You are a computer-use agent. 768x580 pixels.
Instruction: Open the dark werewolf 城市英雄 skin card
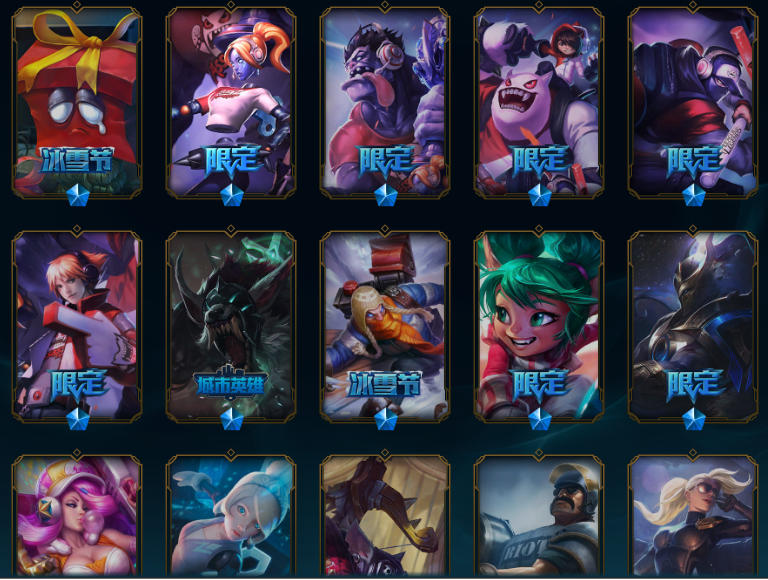(231, 326)
